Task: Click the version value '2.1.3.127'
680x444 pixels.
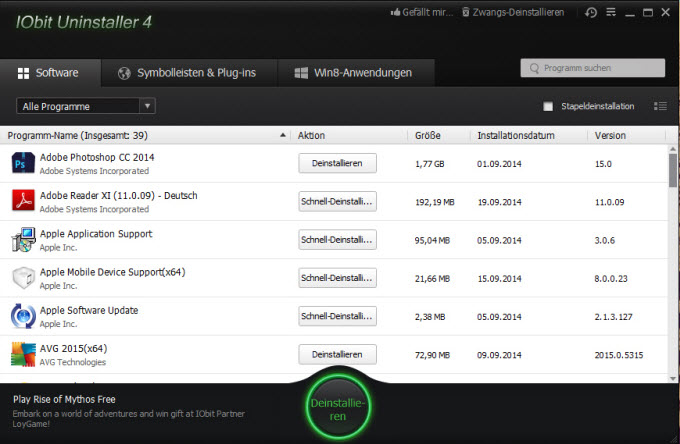Action: pyautogui.click(x=613, y=317)
